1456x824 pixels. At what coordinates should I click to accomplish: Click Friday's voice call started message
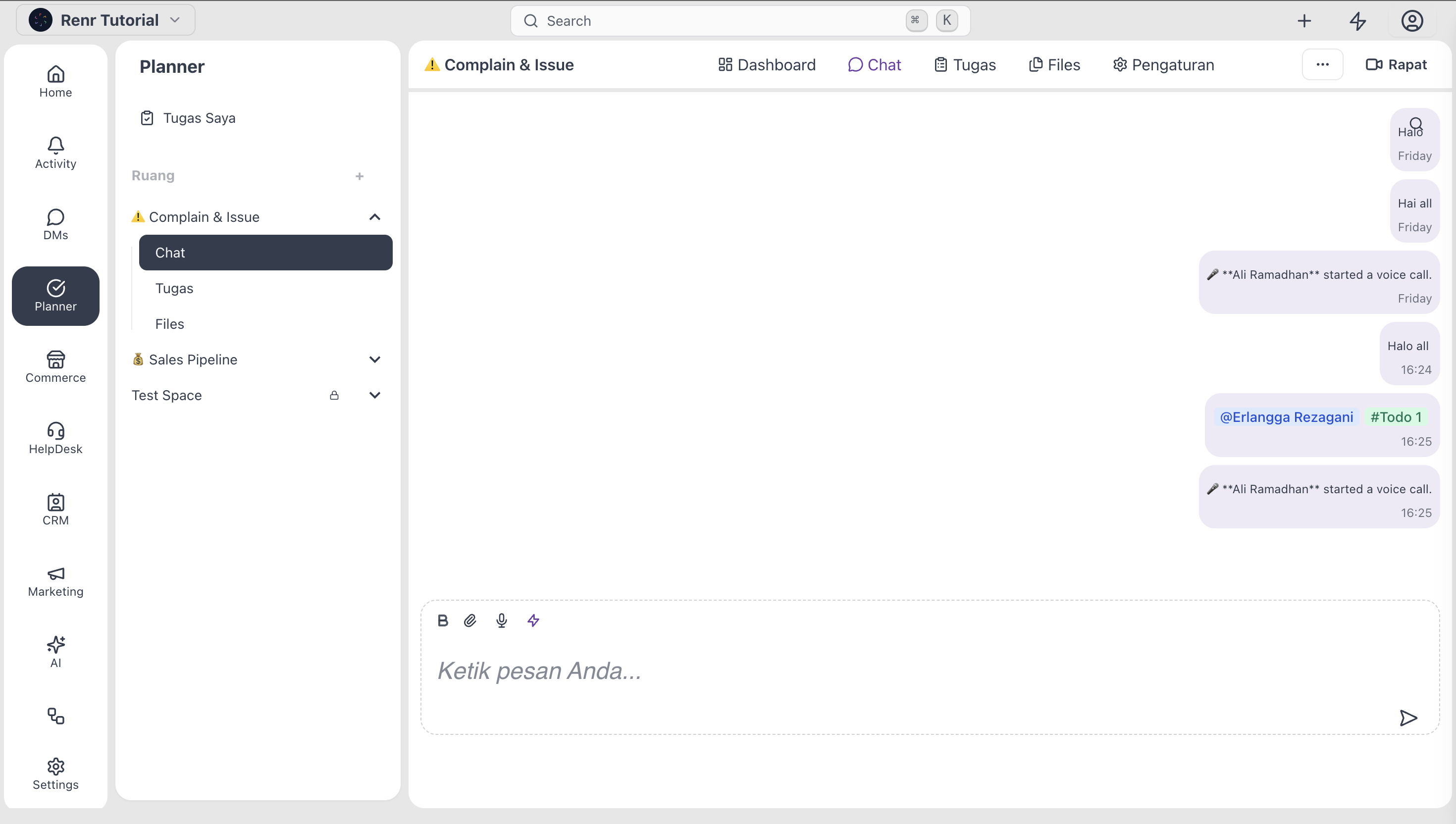click(1319, 283)
